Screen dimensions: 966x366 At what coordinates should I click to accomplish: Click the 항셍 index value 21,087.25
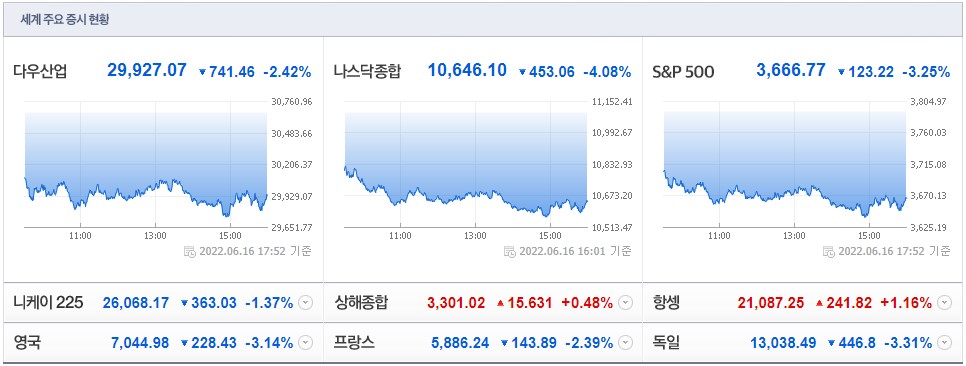[x=773, y=303]
